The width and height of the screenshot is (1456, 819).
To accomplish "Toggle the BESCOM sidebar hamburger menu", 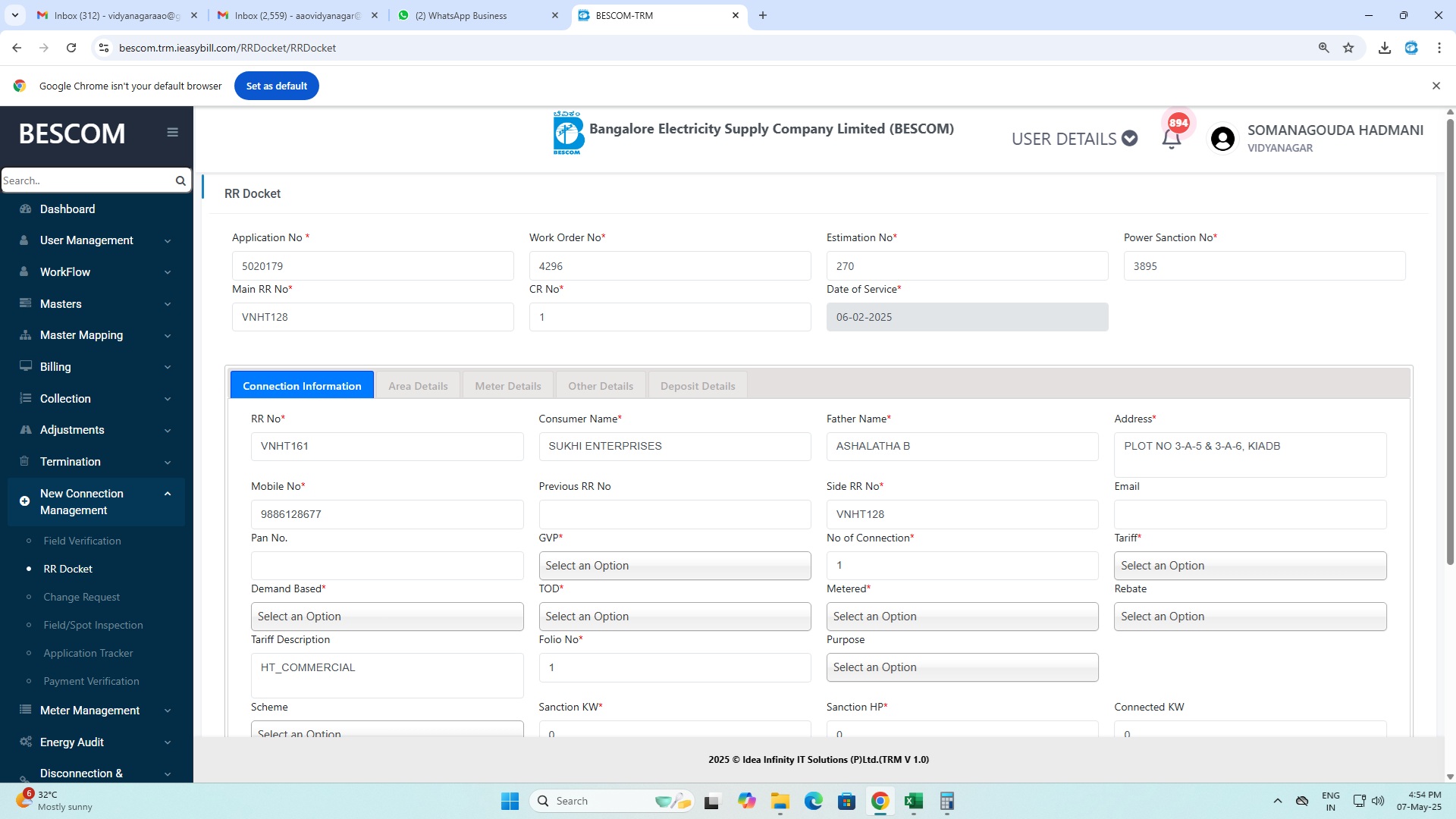I will click(173, 132).
